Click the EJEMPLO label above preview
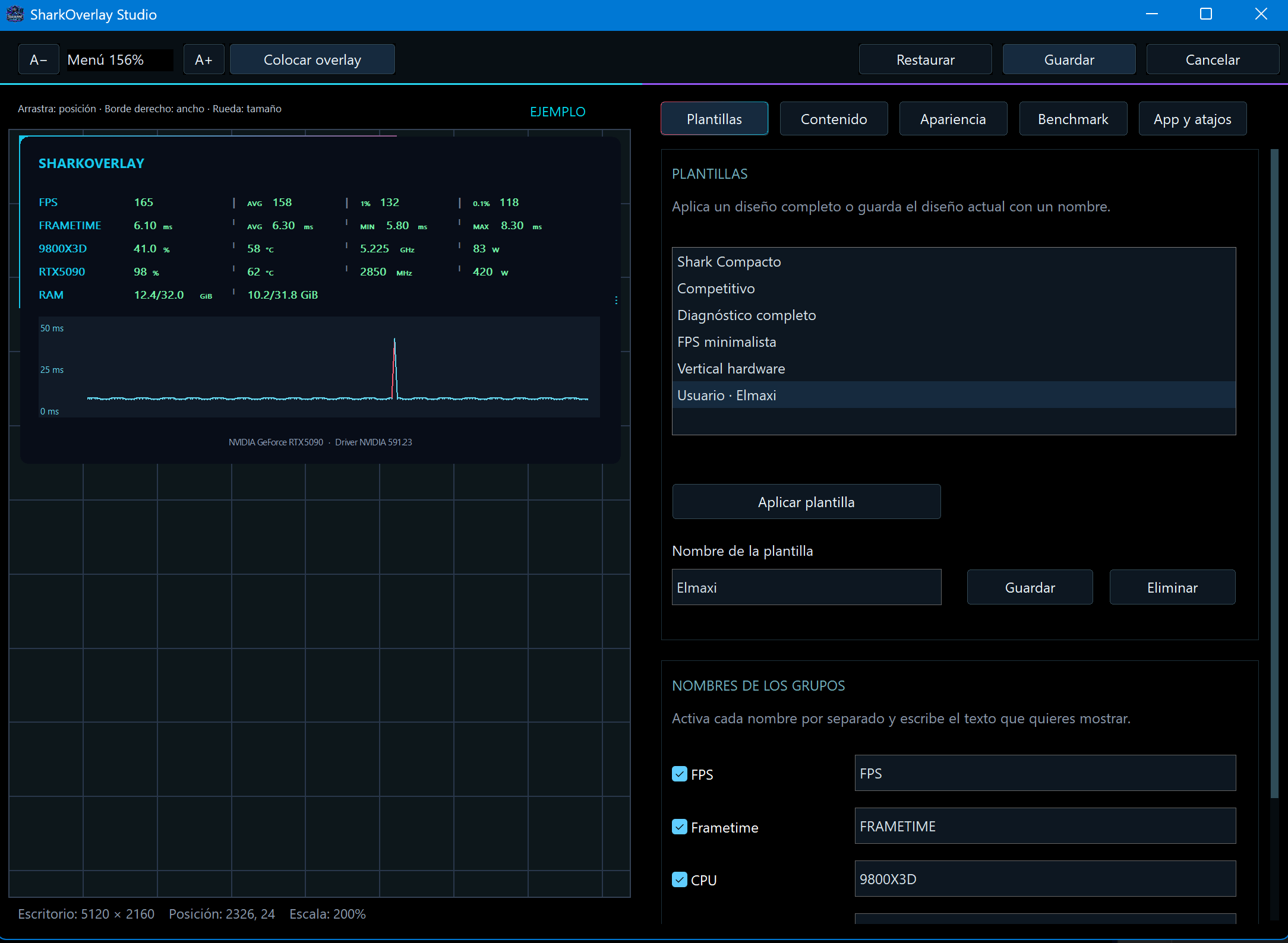Viewport: 1288px width, 943px height. click(557, 112)
